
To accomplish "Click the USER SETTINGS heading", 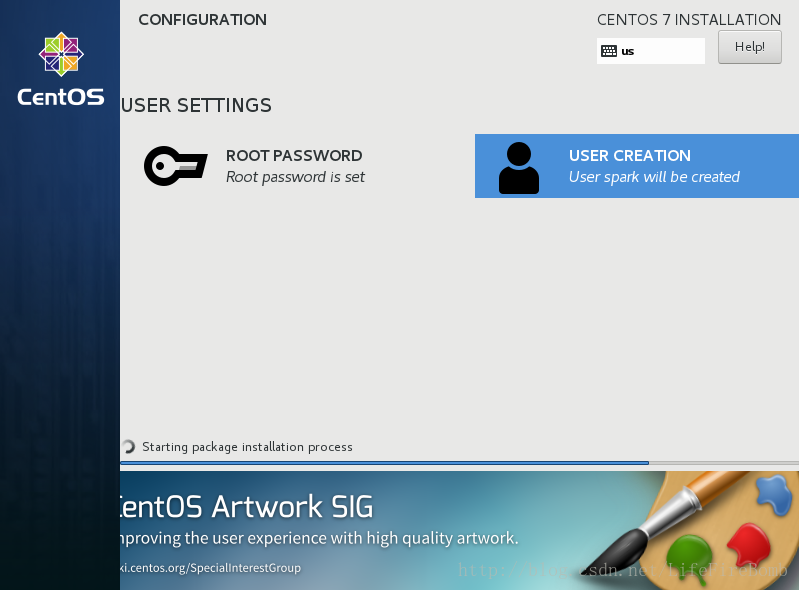I will pos(196,105).
